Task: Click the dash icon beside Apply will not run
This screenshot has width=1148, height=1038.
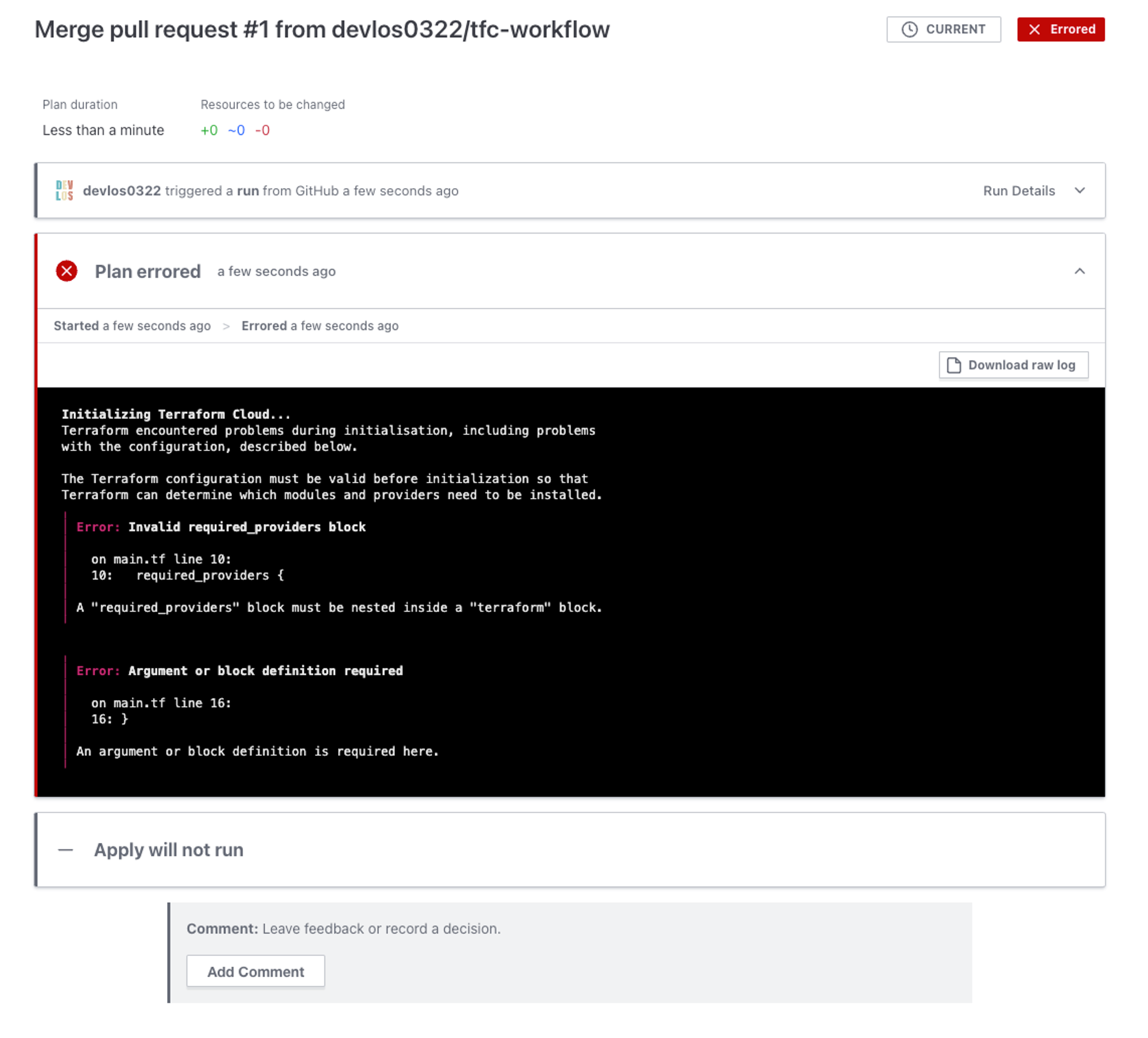Action: (x=66, y=849)
